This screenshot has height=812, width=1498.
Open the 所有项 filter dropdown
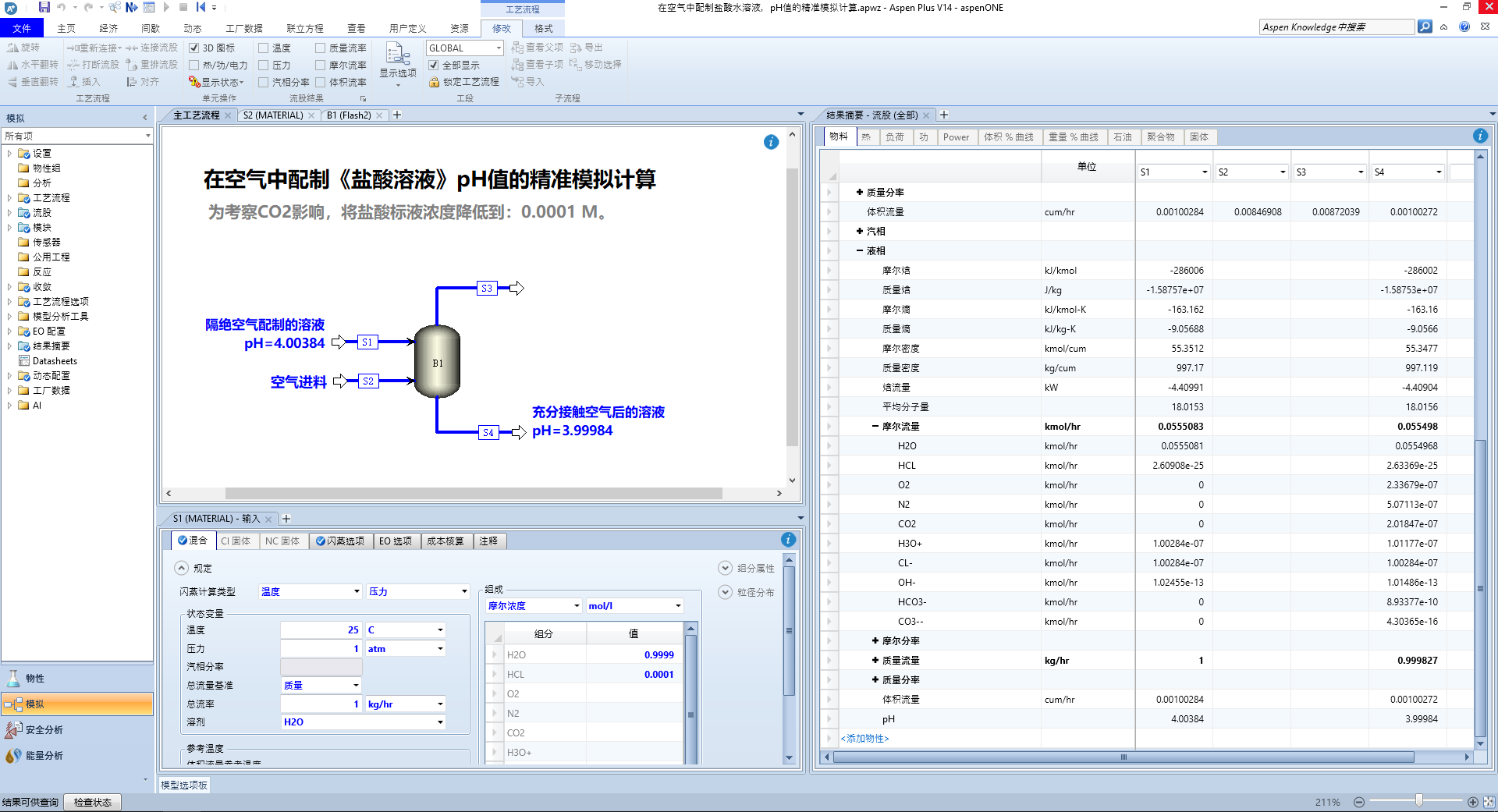tap(147, 136)
